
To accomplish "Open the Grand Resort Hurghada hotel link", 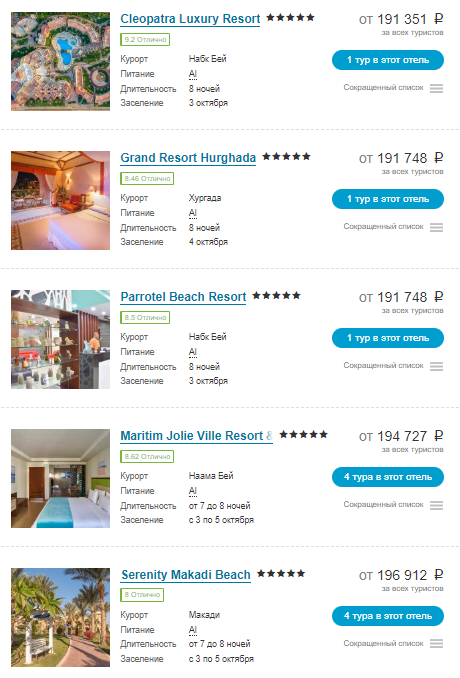I will [x=188, y=158].
